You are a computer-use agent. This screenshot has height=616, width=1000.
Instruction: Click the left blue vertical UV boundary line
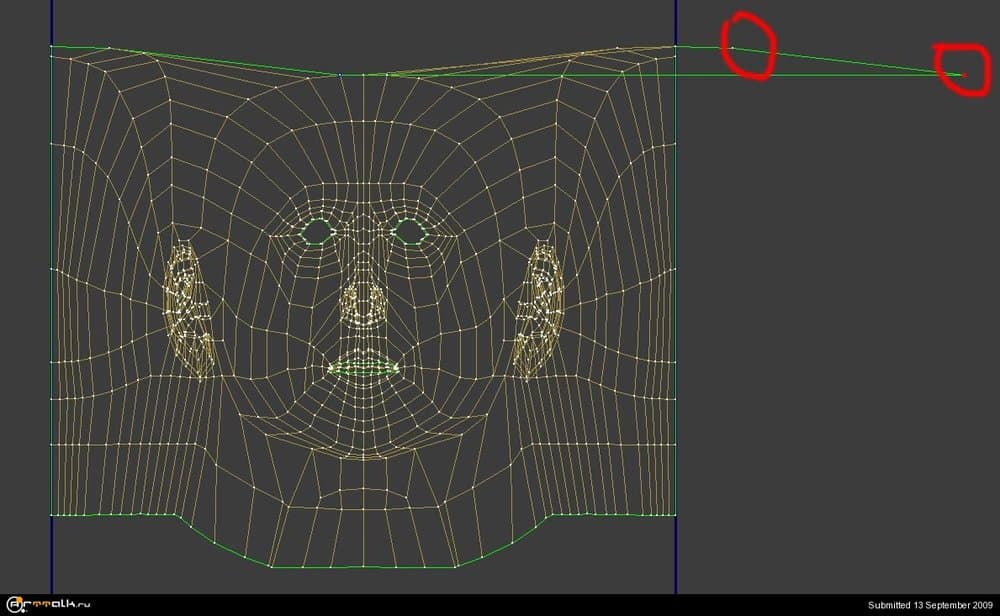[51, 300]
